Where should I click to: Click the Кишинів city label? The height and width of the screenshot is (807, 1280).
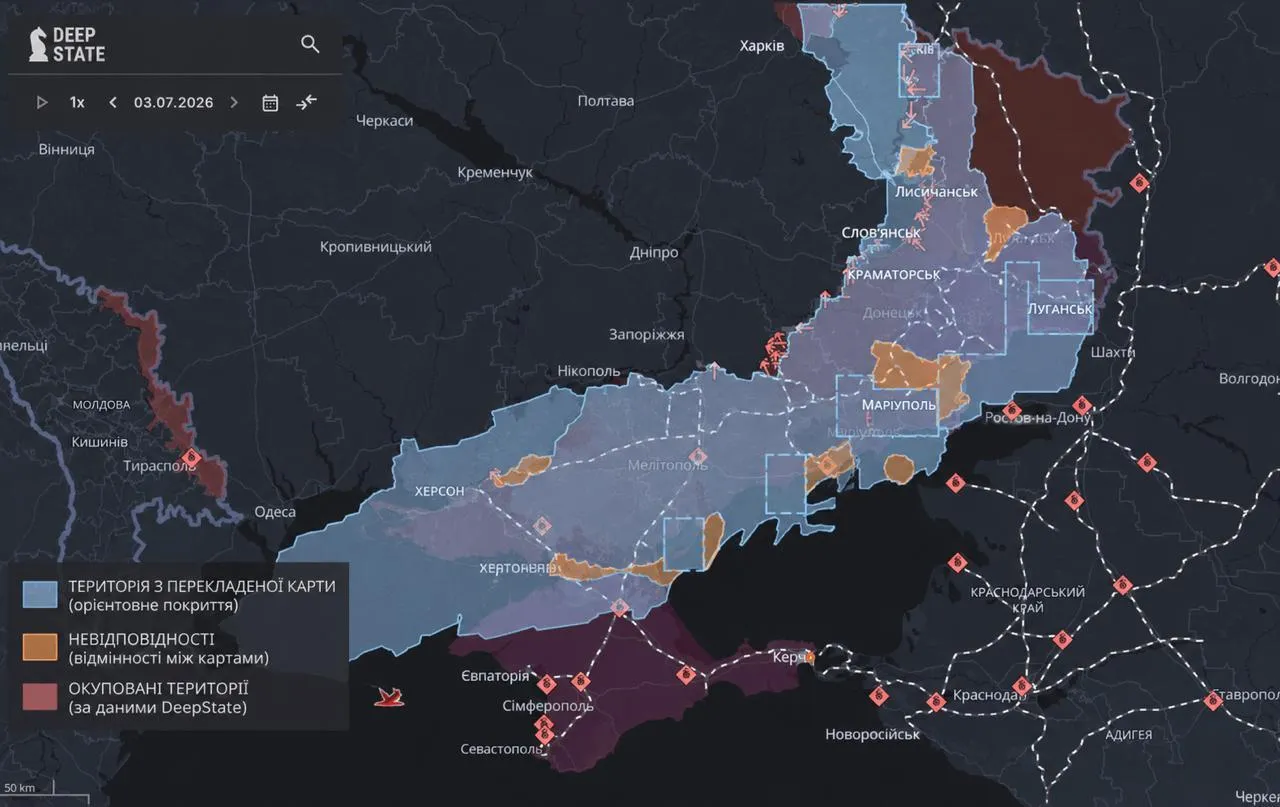click(x=99, y=441)
